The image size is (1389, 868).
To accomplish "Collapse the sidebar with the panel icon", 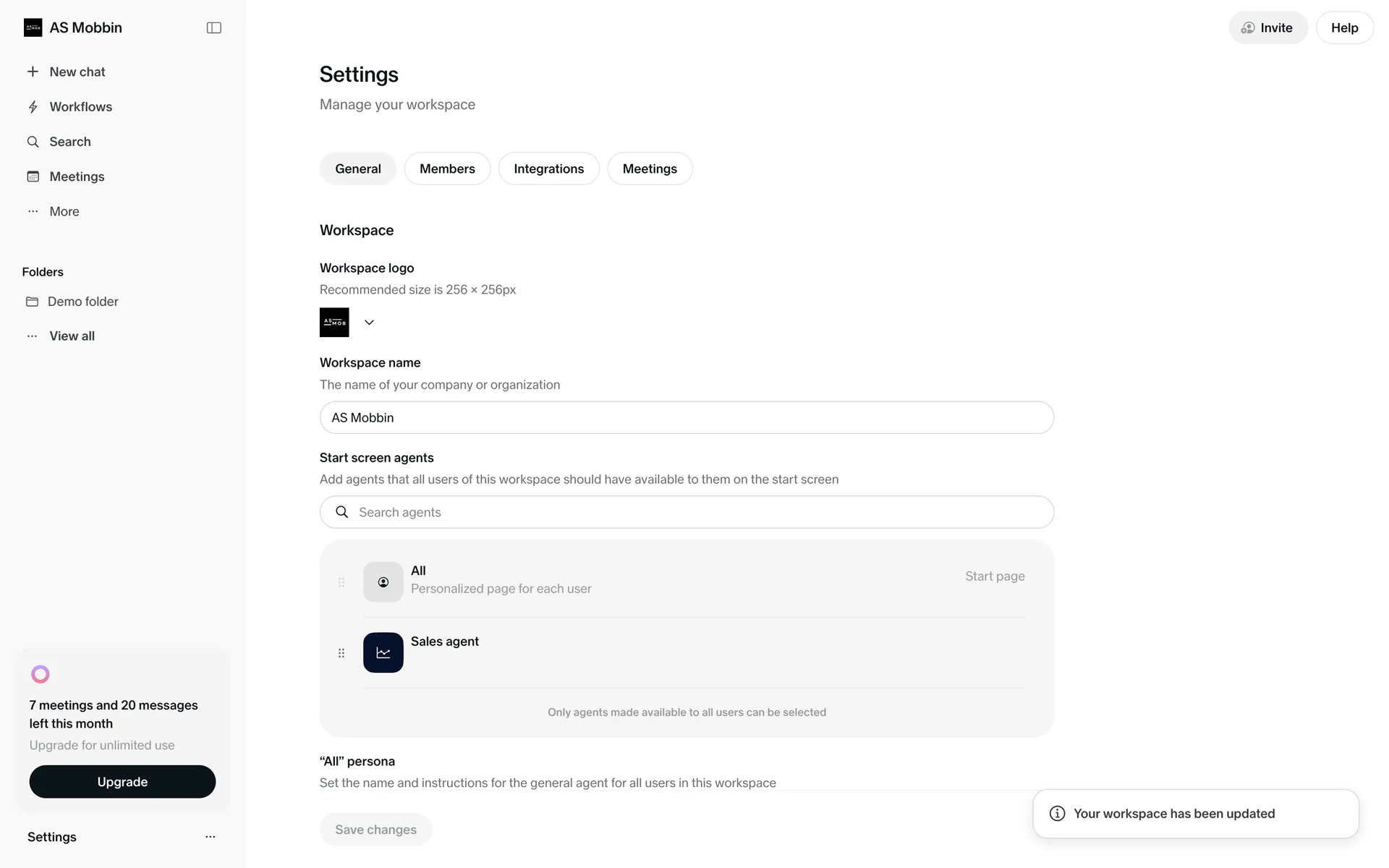I will click(213, 27).
